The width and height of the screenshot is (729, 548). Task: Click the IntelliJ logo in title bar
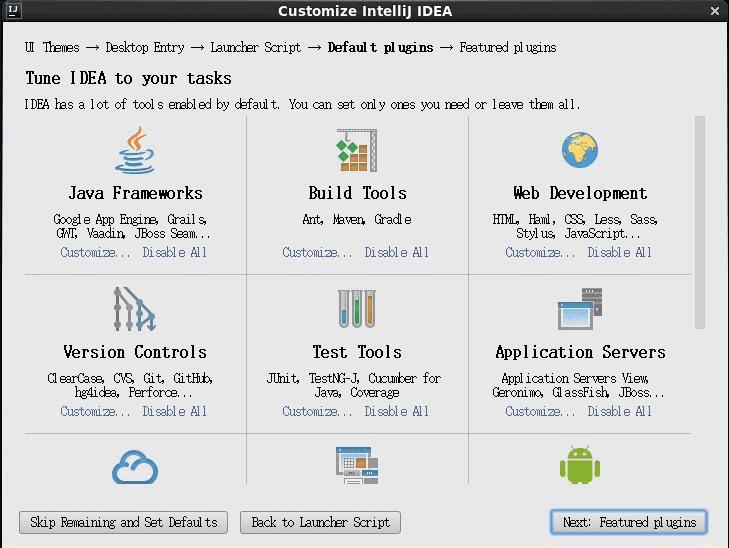click(x=13, y=11)
